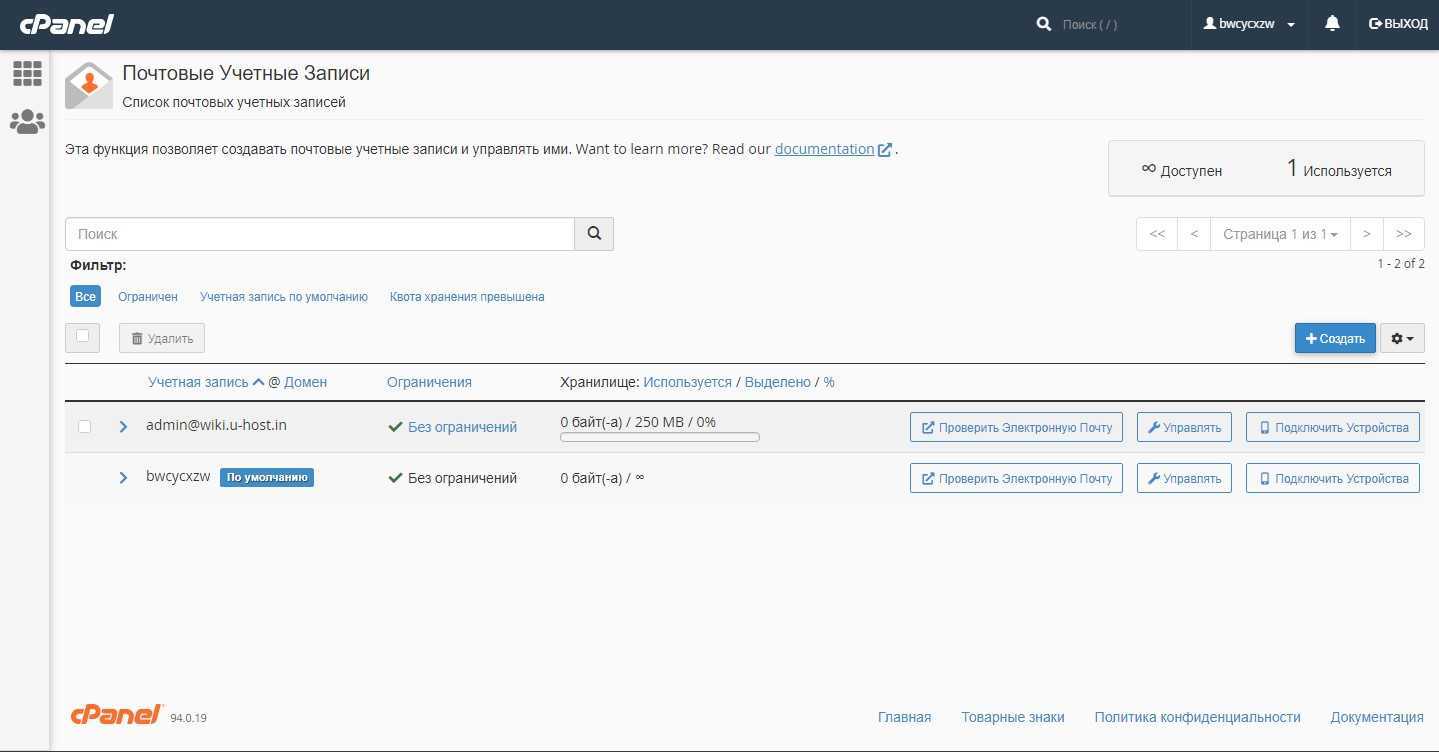Screen dimensions: 1439x752
Task: Click the notifications bell icon
Action: pyautogui.click(x=1332, y=24)
